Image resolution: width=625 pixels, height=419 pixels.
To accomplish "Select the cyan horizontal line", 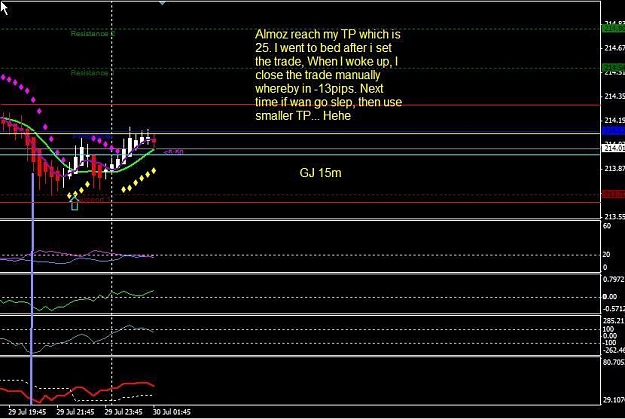I will point(300,155).
